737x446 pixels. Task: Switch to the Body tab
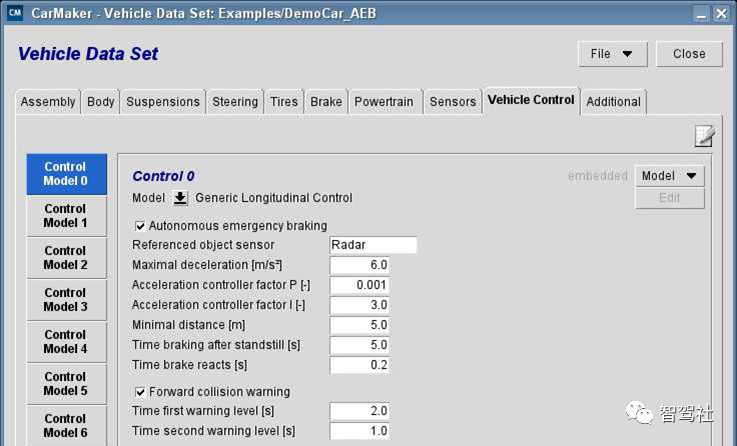click(x=101, y=102)
